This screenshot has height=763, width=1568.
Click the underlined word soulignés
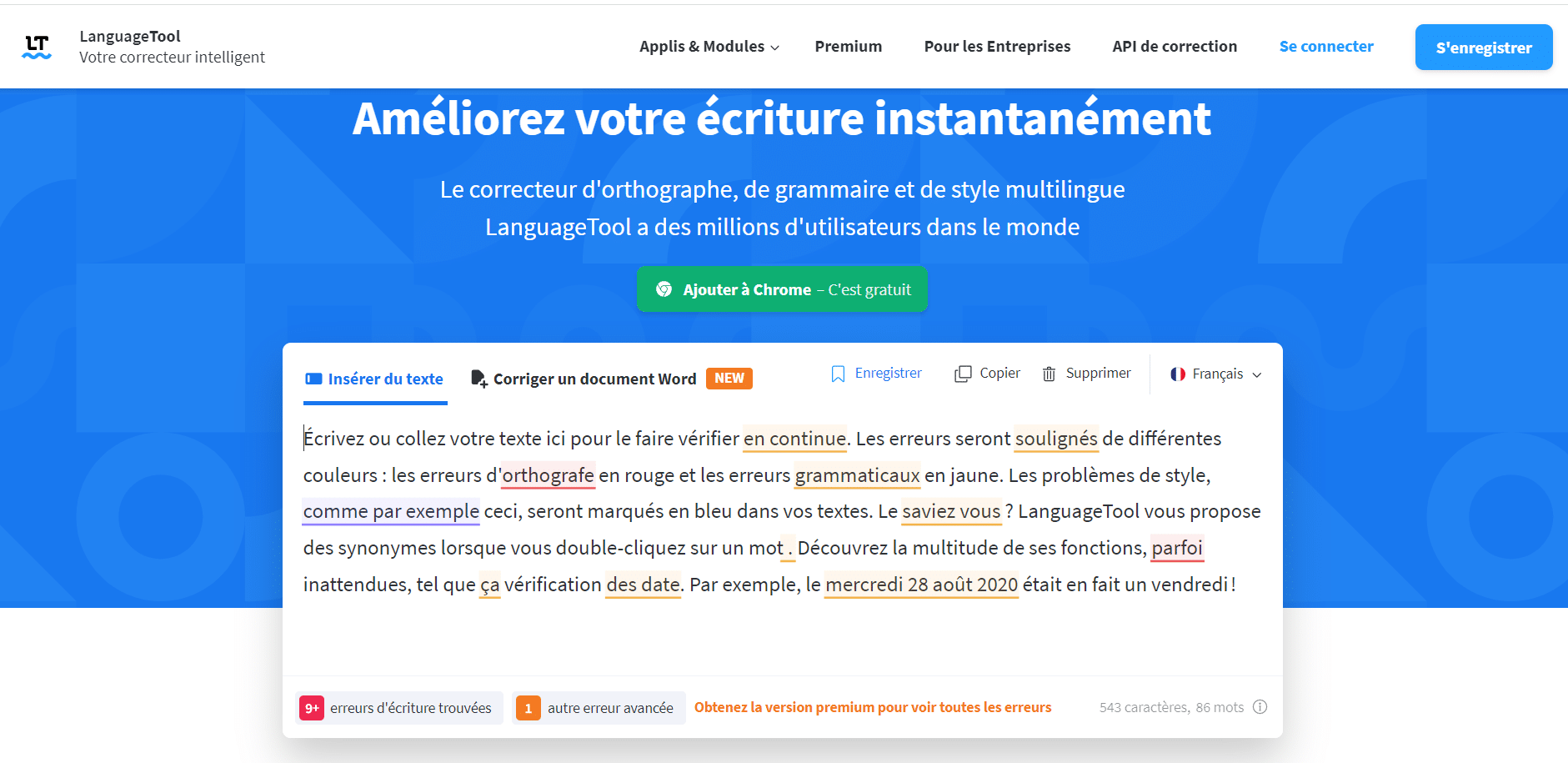coord(1056,439)
